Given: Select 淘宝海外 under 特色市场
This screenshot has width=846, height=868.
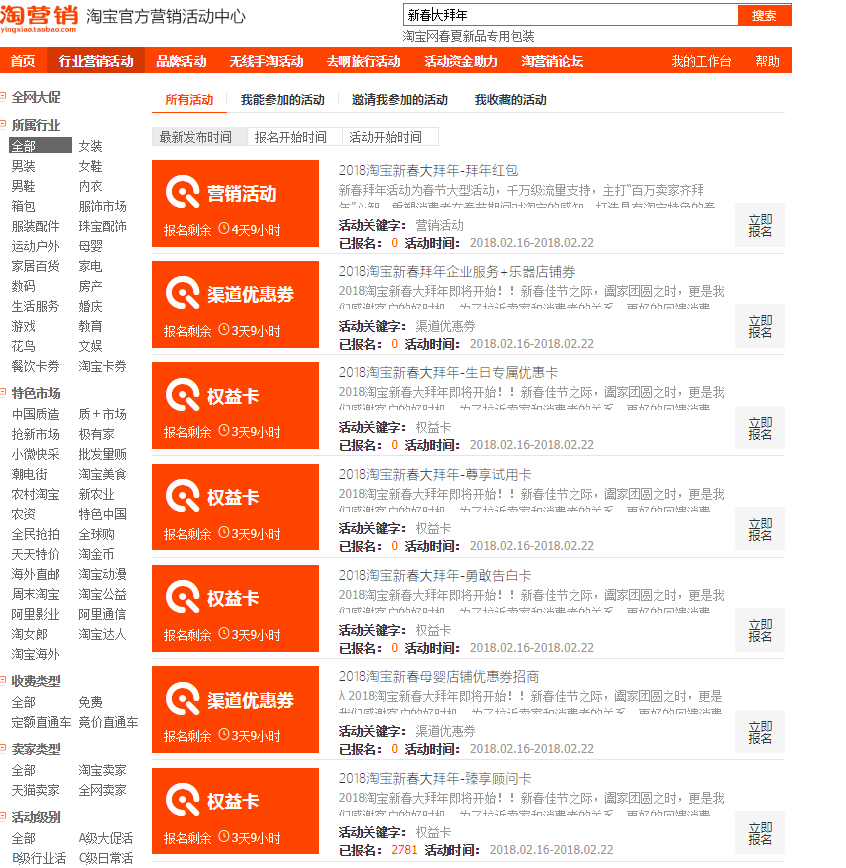Looking at the screenshot, I should click(35, 654).
